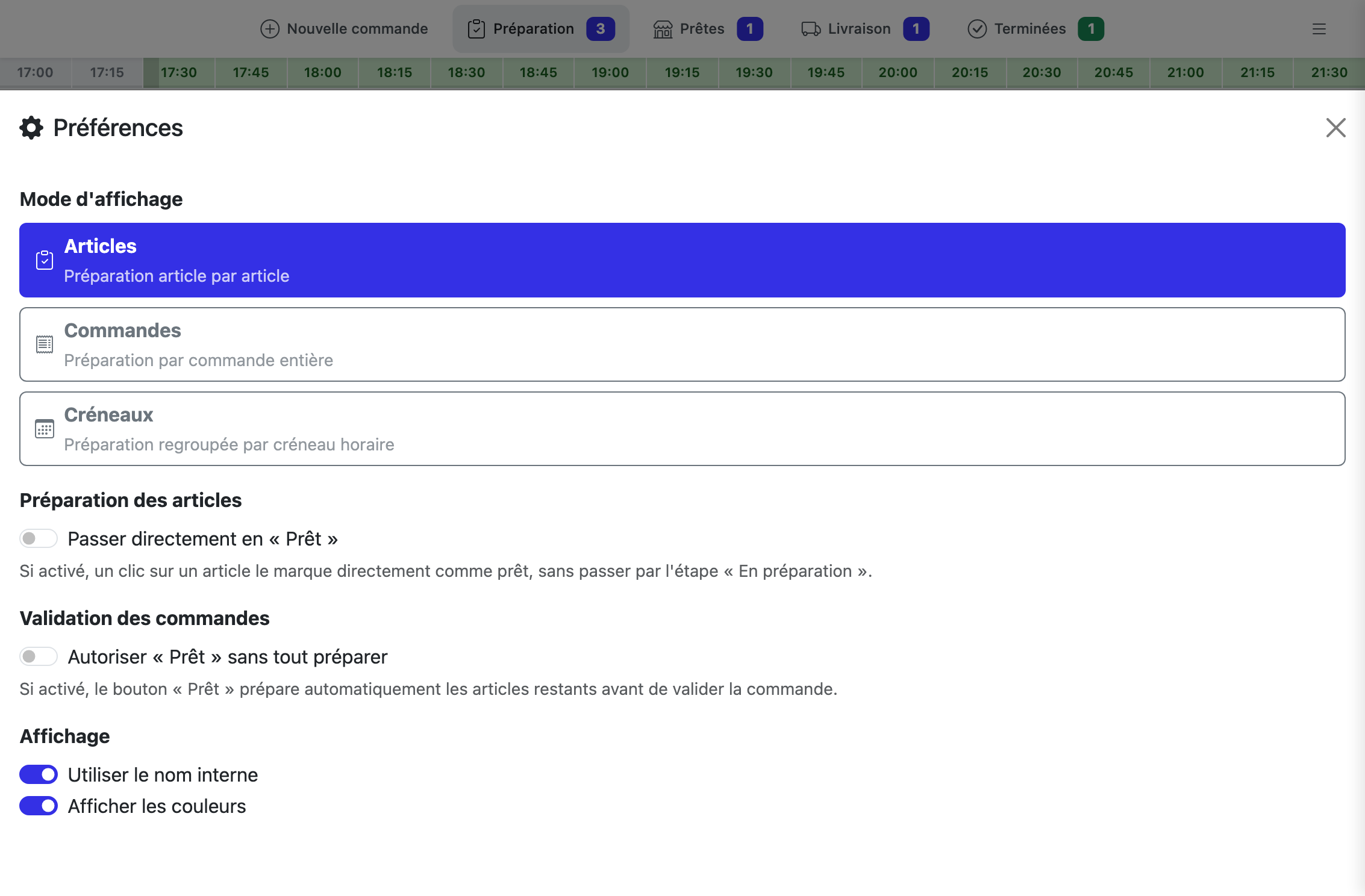This screenshot has height=896, width=1365.
Task: Select the 17:30 time slot
Action: pos(179,73)
